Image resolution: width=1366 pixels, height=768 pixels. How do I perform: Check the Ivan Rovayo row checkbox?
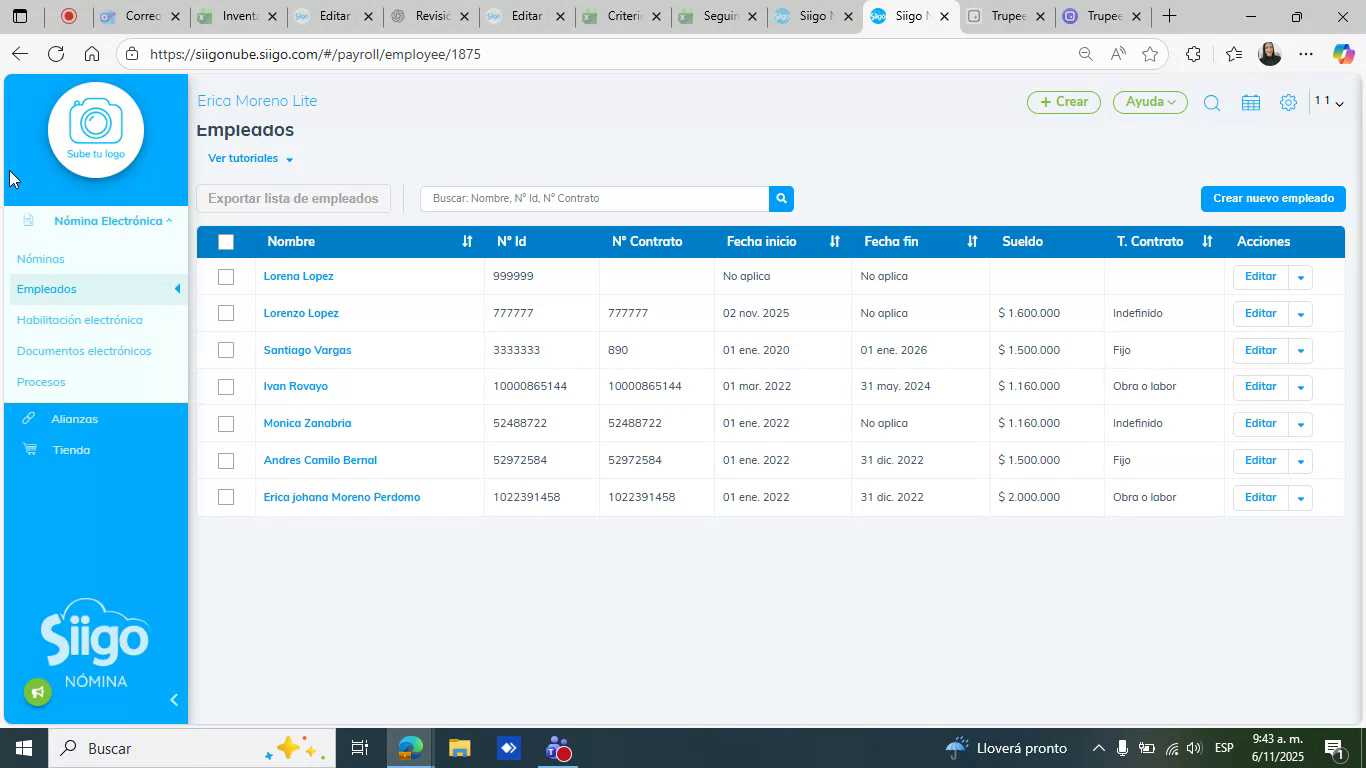pyautogui.click(x=226, y=387)
